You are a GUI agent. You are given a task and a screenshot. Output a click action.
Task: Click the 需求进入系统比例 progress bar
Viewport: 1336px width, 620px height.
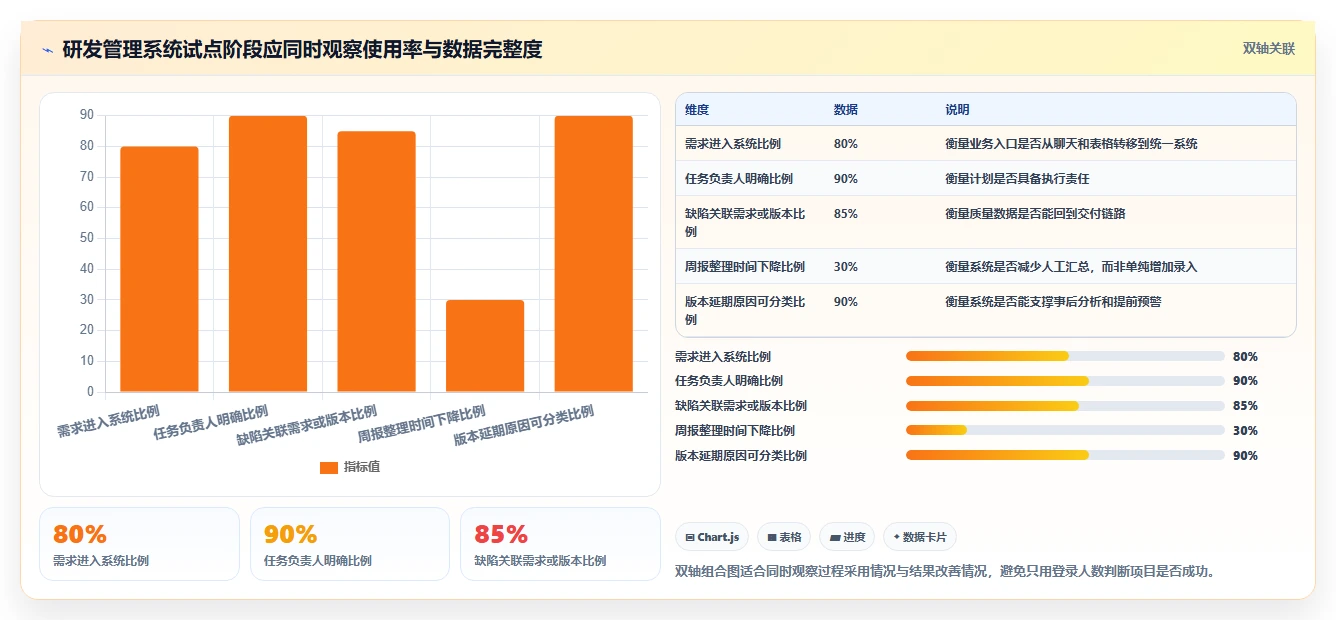tap(1065, 356)
